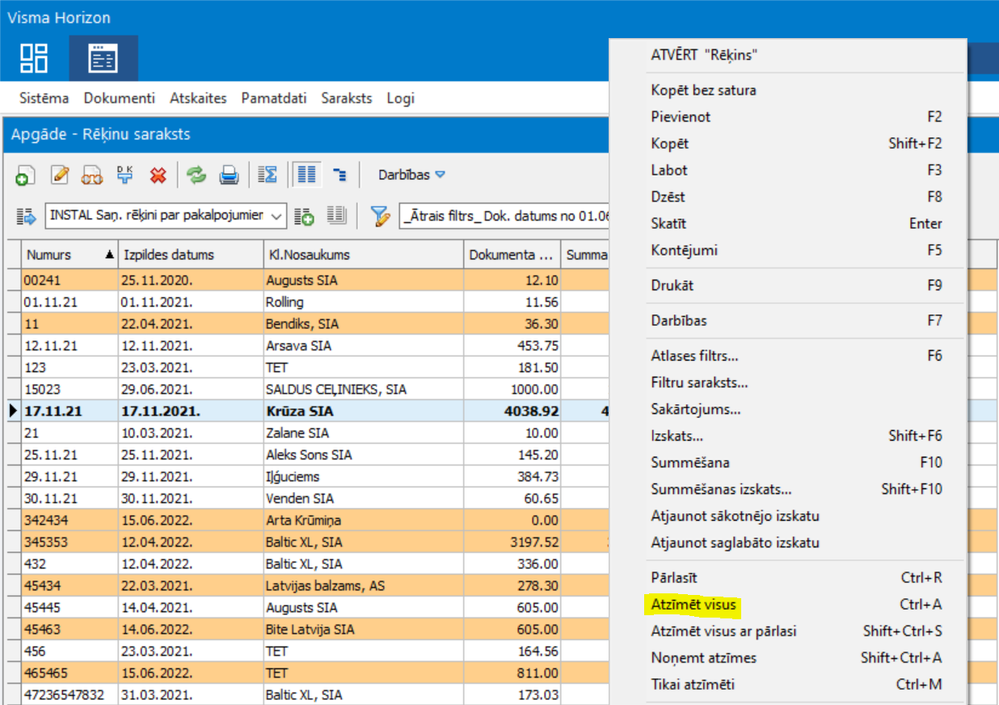Click the summation sigma icon
This screenshot has height=705, width=999.
(x=267, y=175)
